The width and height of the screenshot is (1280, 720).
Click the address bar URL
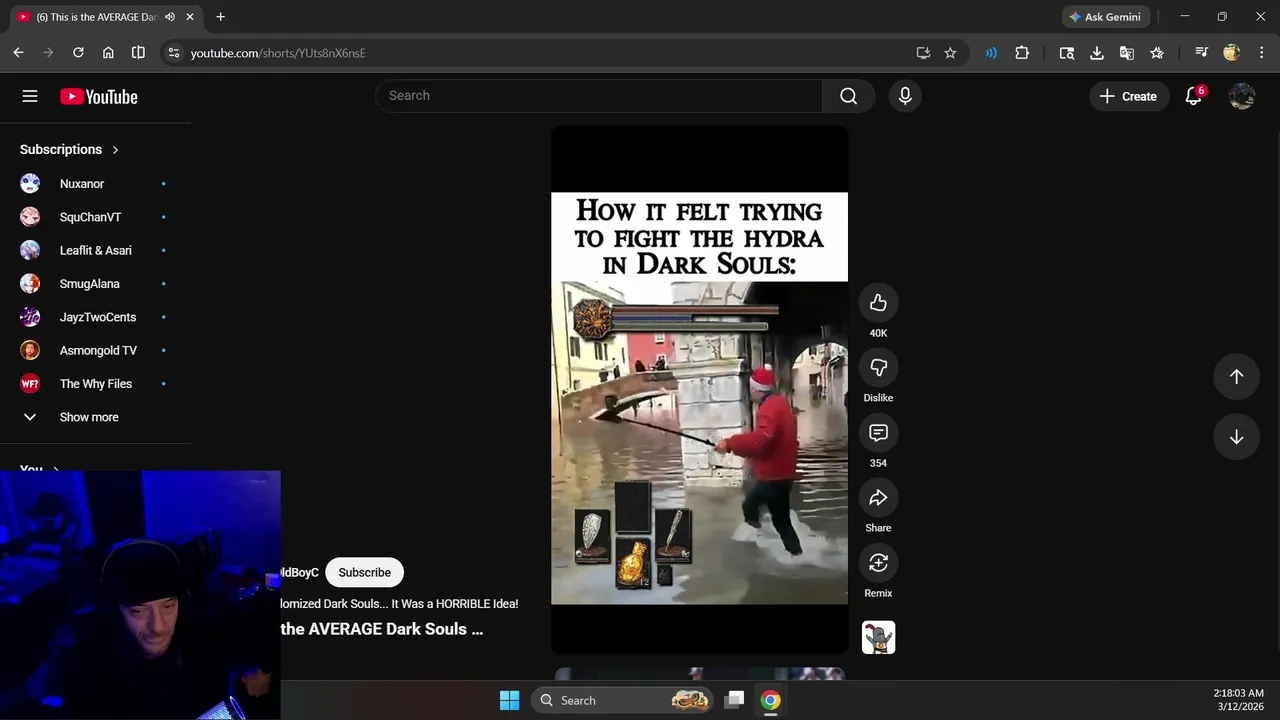click(278, 53)
